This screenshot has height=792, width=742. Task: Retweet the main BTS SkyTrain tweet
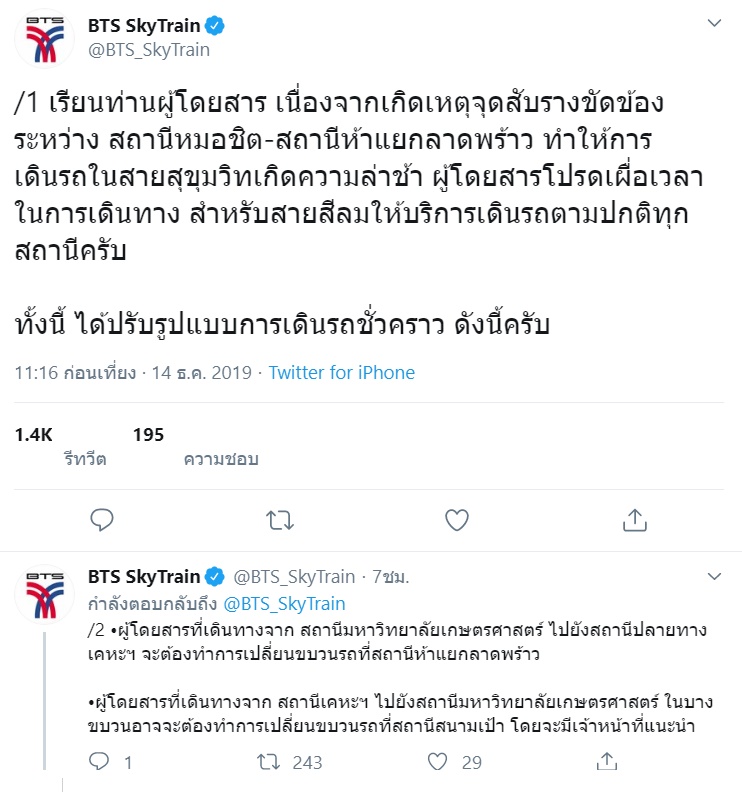(x=279, y=519)
